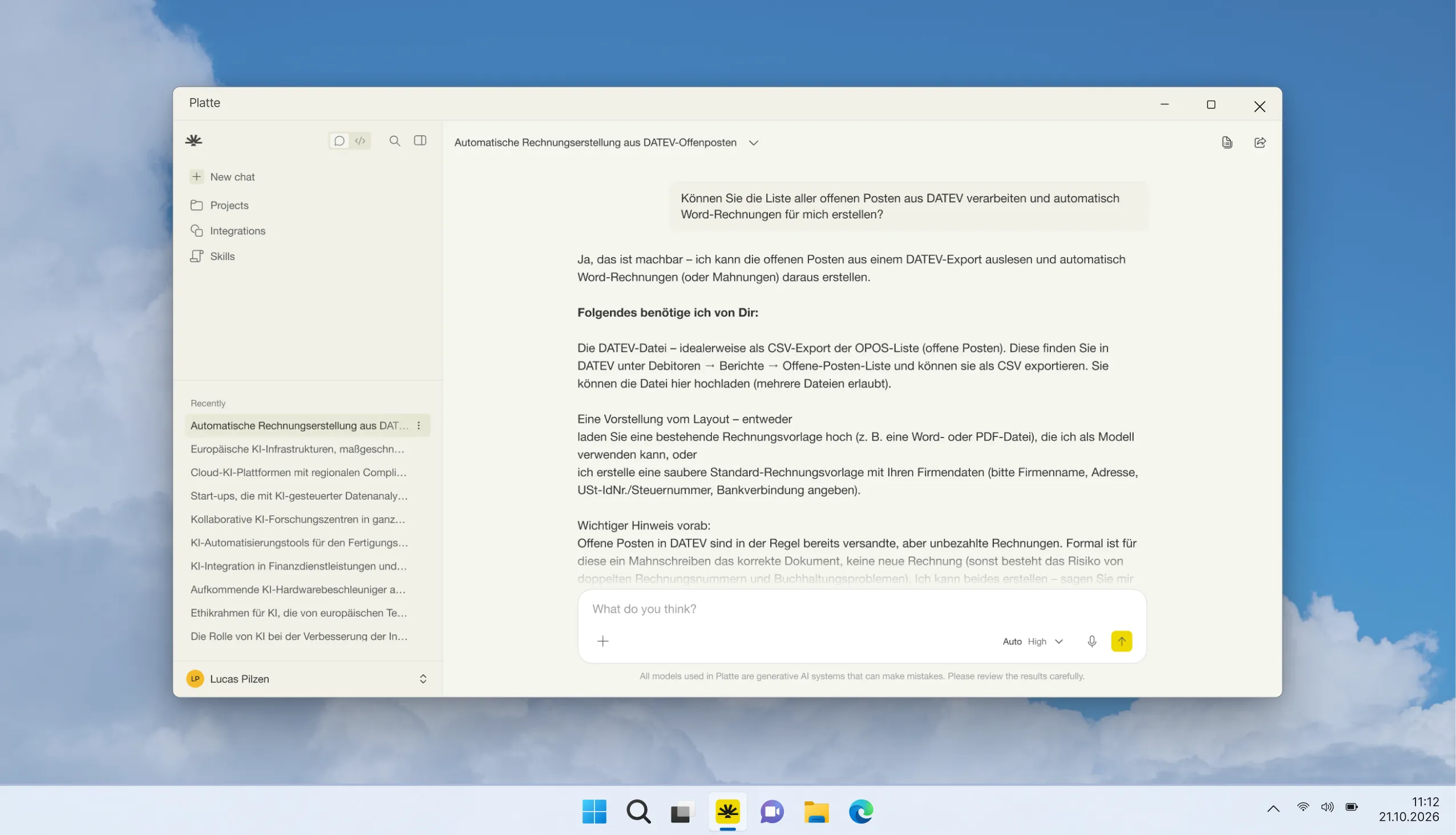Share the conversation via share icon
Viewport: 1456px width, 835px height.
click(1260, 143)
